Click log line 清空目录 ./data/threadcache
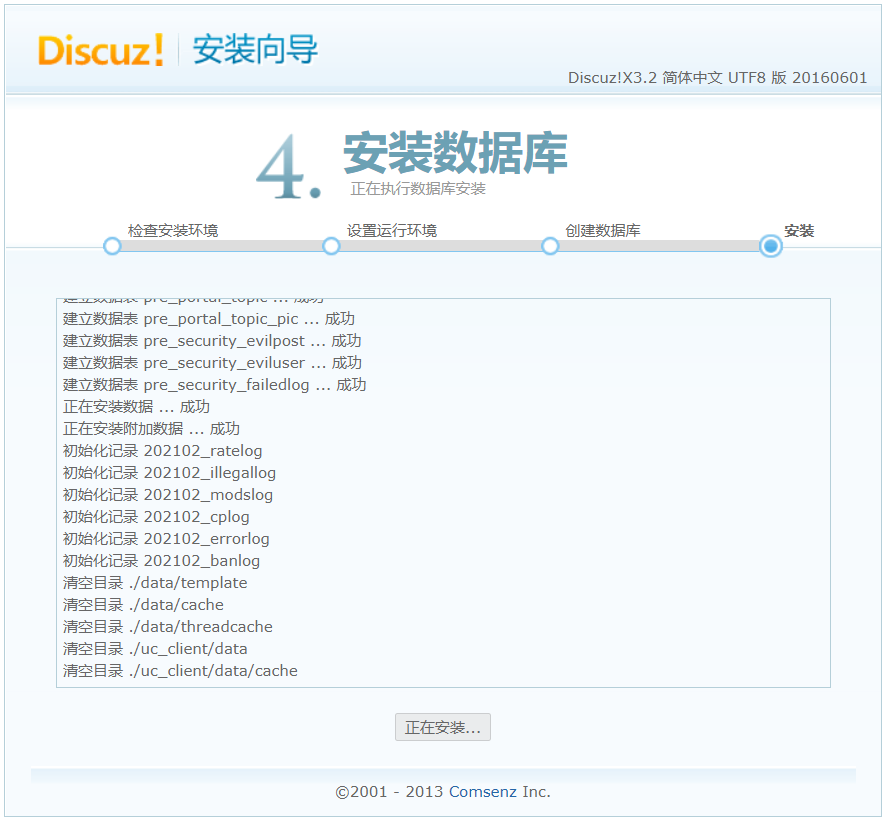The height and width of the screenshot is (822, 884). pos(167,627)
